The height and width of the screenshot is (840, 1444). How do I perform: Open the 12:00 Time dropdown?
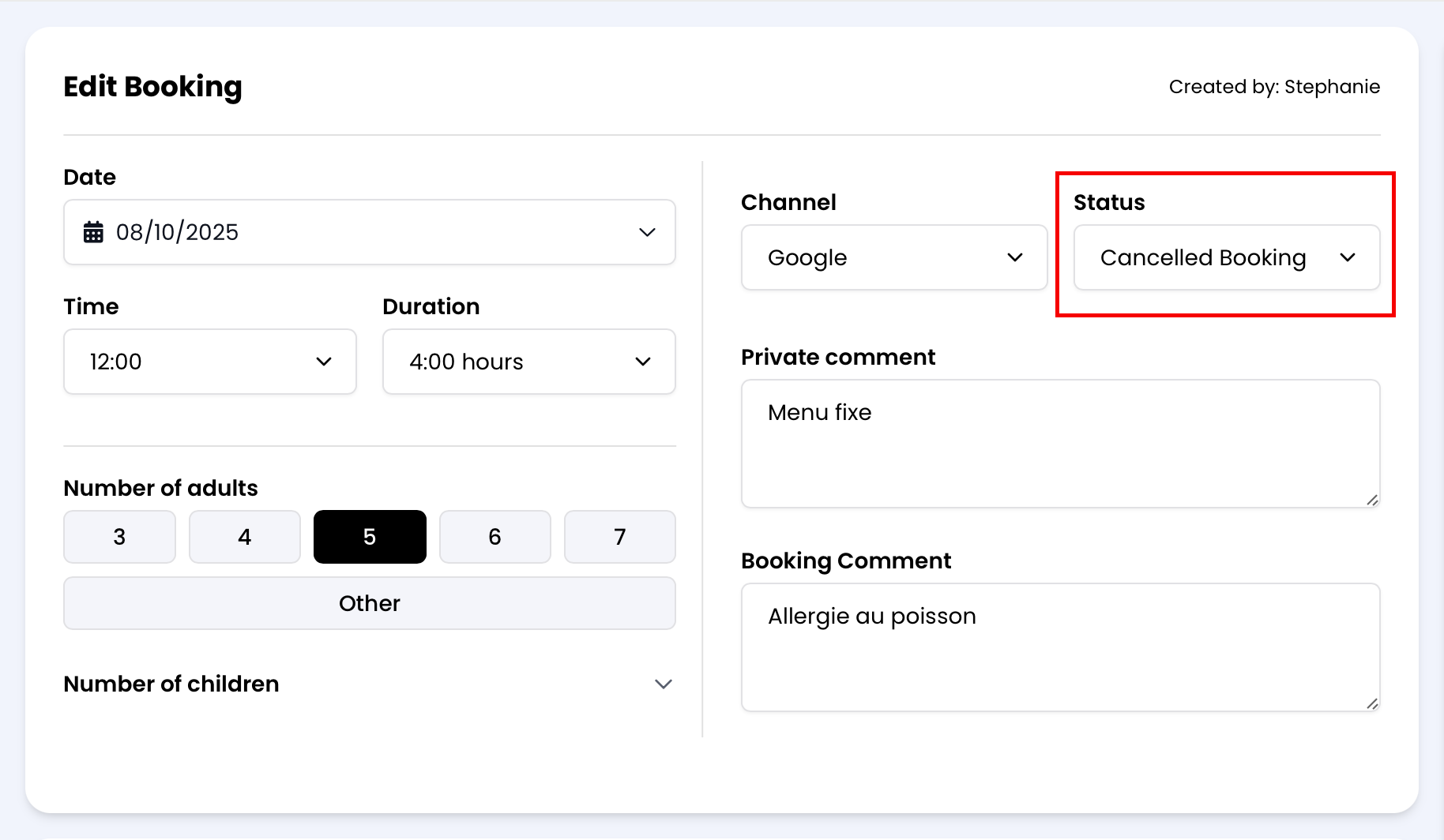click(209, 362)
